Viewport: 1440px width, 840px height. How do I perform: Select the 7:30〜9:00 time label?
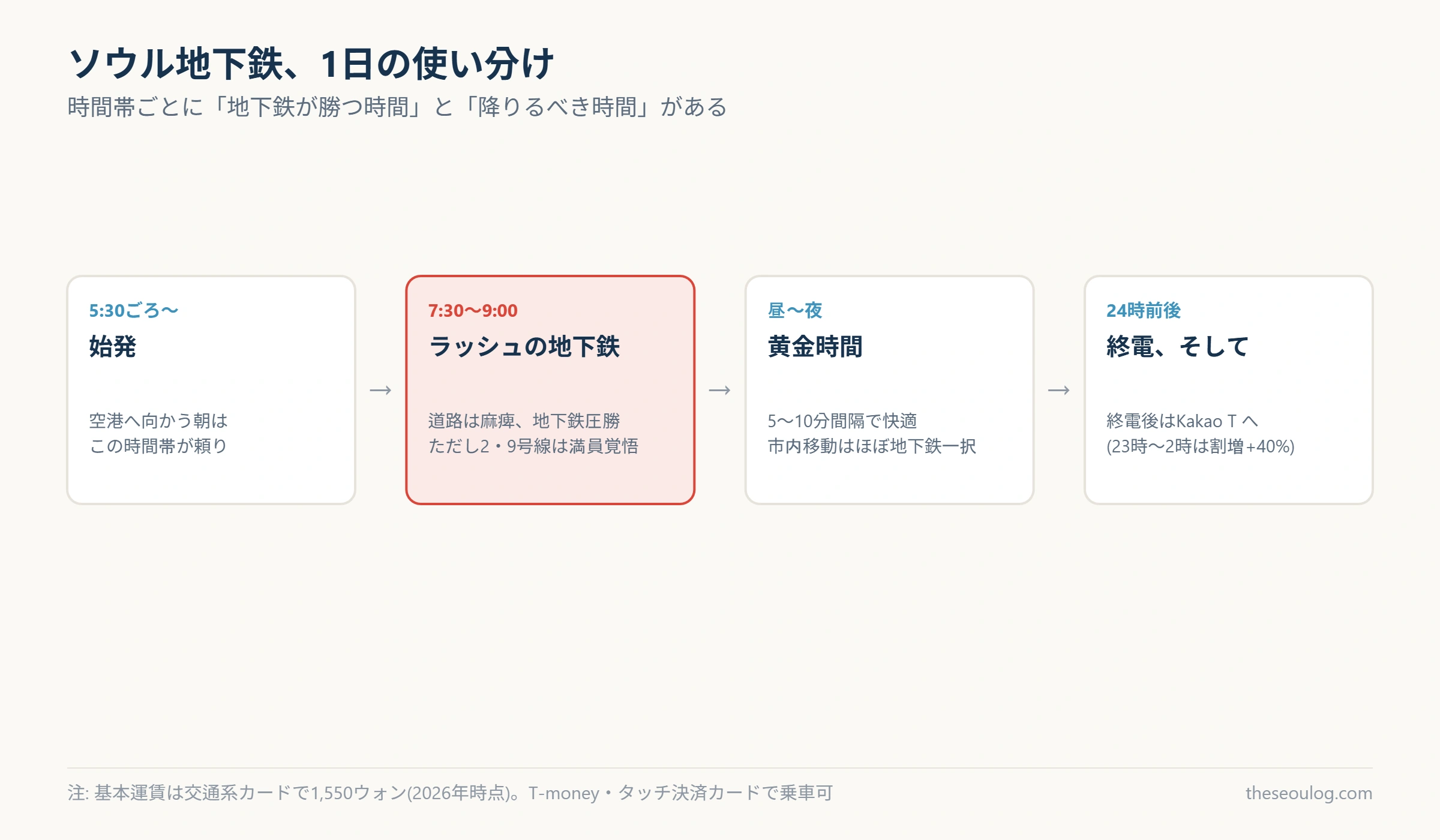tap(473, 310)
